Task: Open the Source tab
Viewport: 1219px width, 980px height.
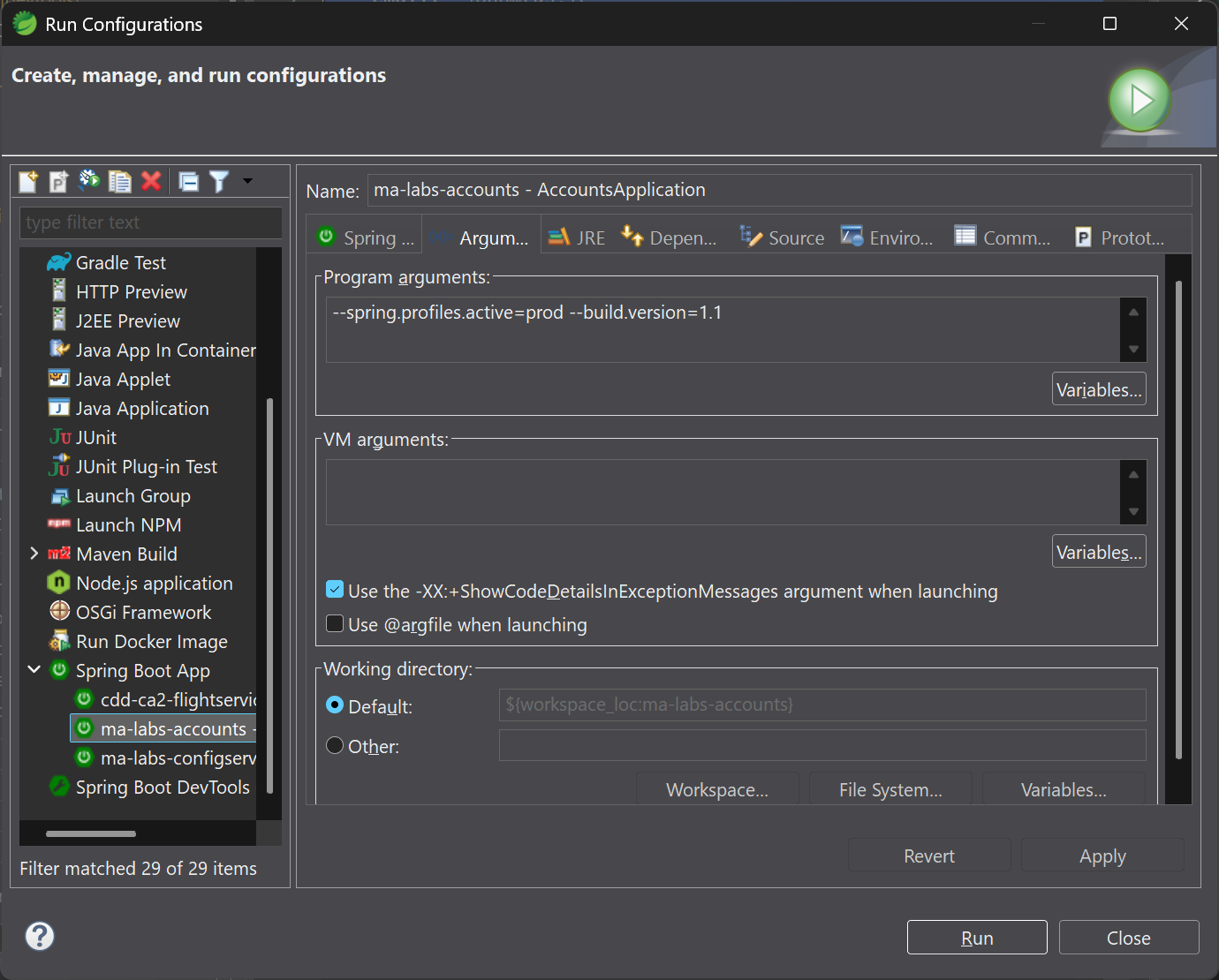Action: pyautogui.click(x=782, y=237)
